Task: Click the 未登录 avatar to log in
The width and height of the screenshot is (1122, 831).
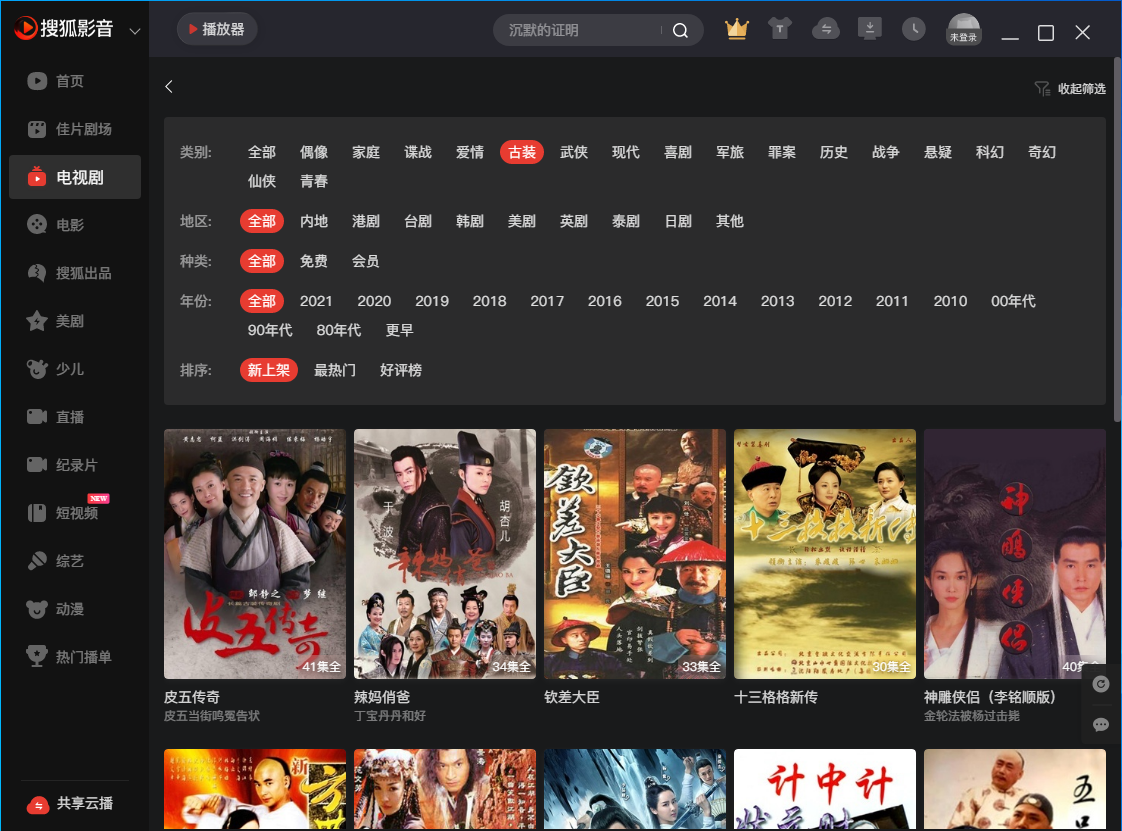Action: [x=963, y=29]
